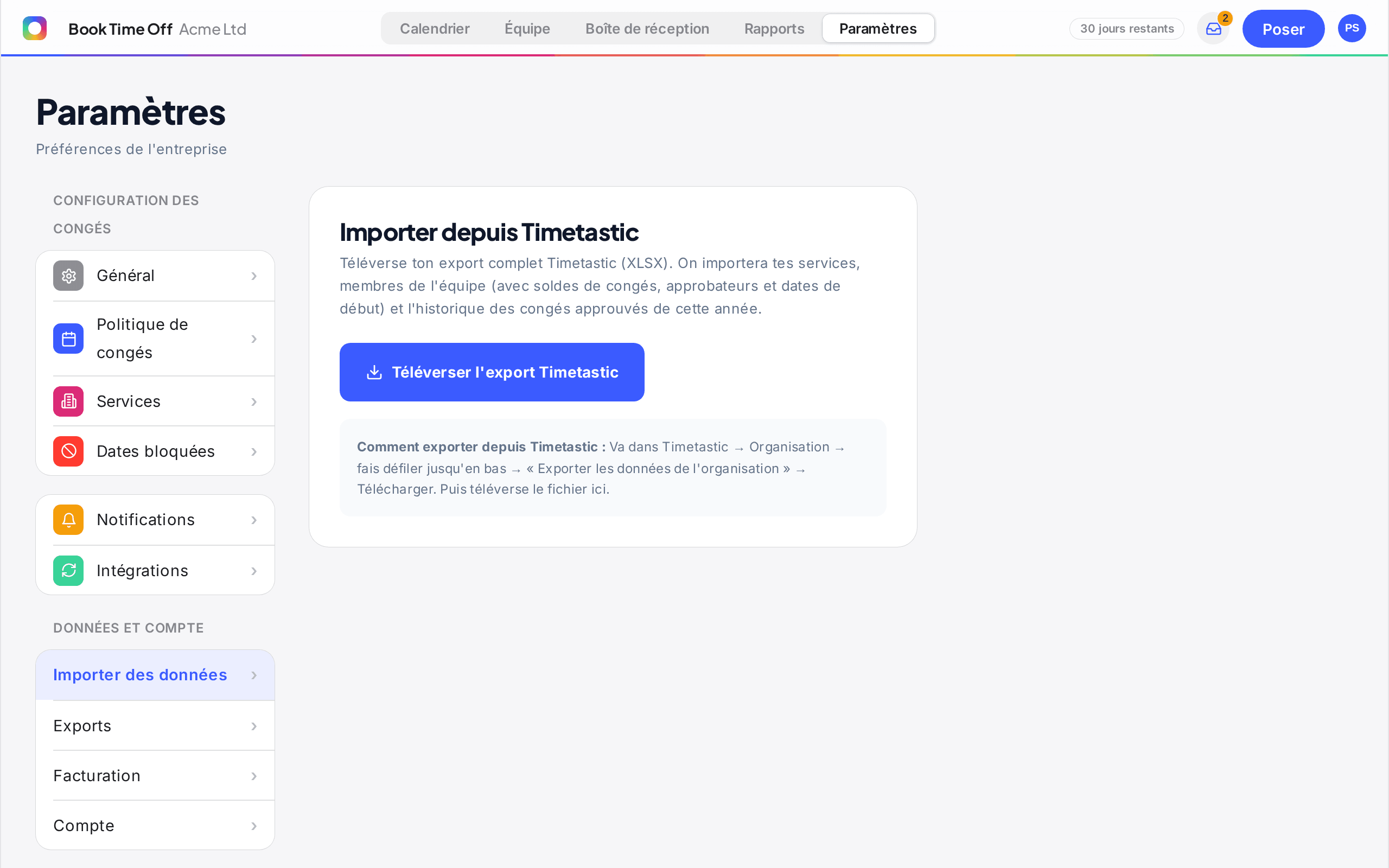Click the Book Time Off brand name
Image resolution: width=1389 pixels, height=868 pixels.
pos(120,29)
